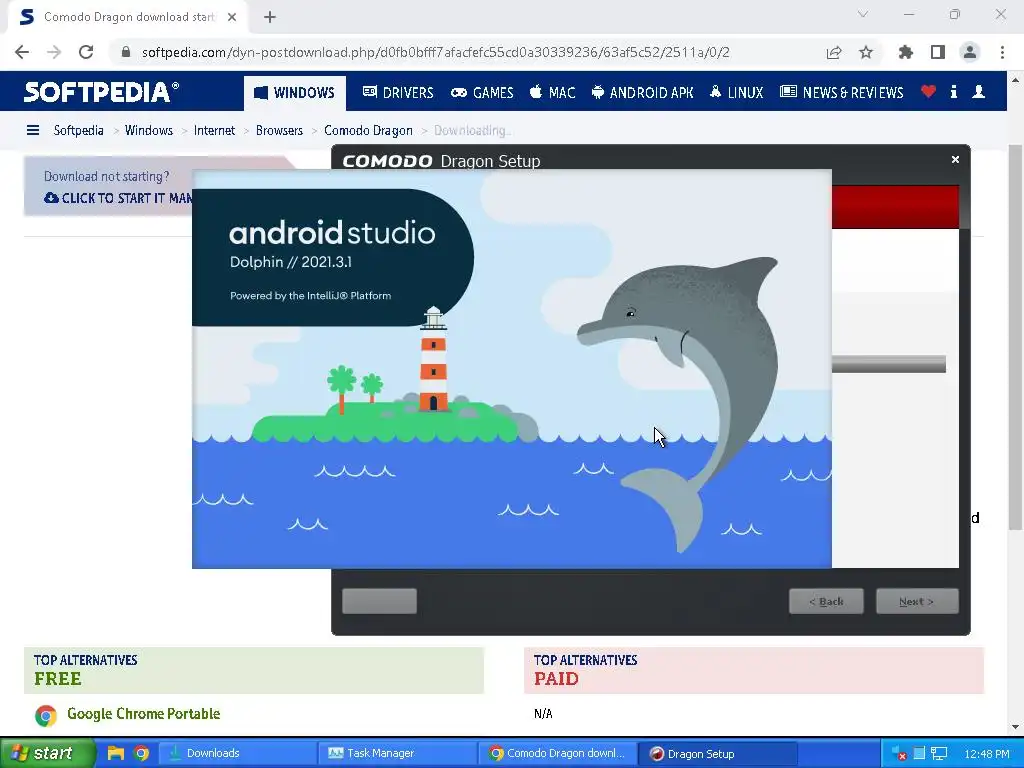The height and width of the screenshot is (768, 1024).
Task: Open file explorer quick launch icon
Action: pyautogui.click(x=116, y=753)
